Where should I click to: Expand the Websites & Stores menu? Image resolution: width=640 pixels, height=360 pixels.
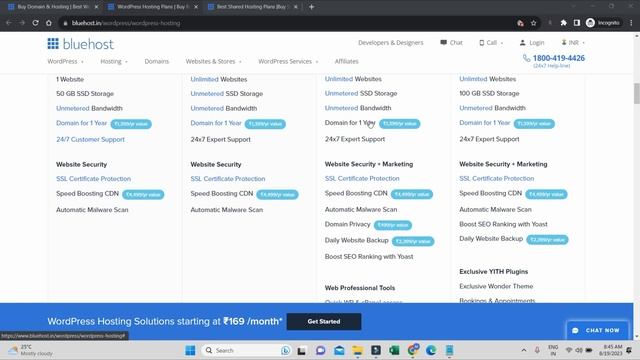pyautogui.click(x=214, y=61)
